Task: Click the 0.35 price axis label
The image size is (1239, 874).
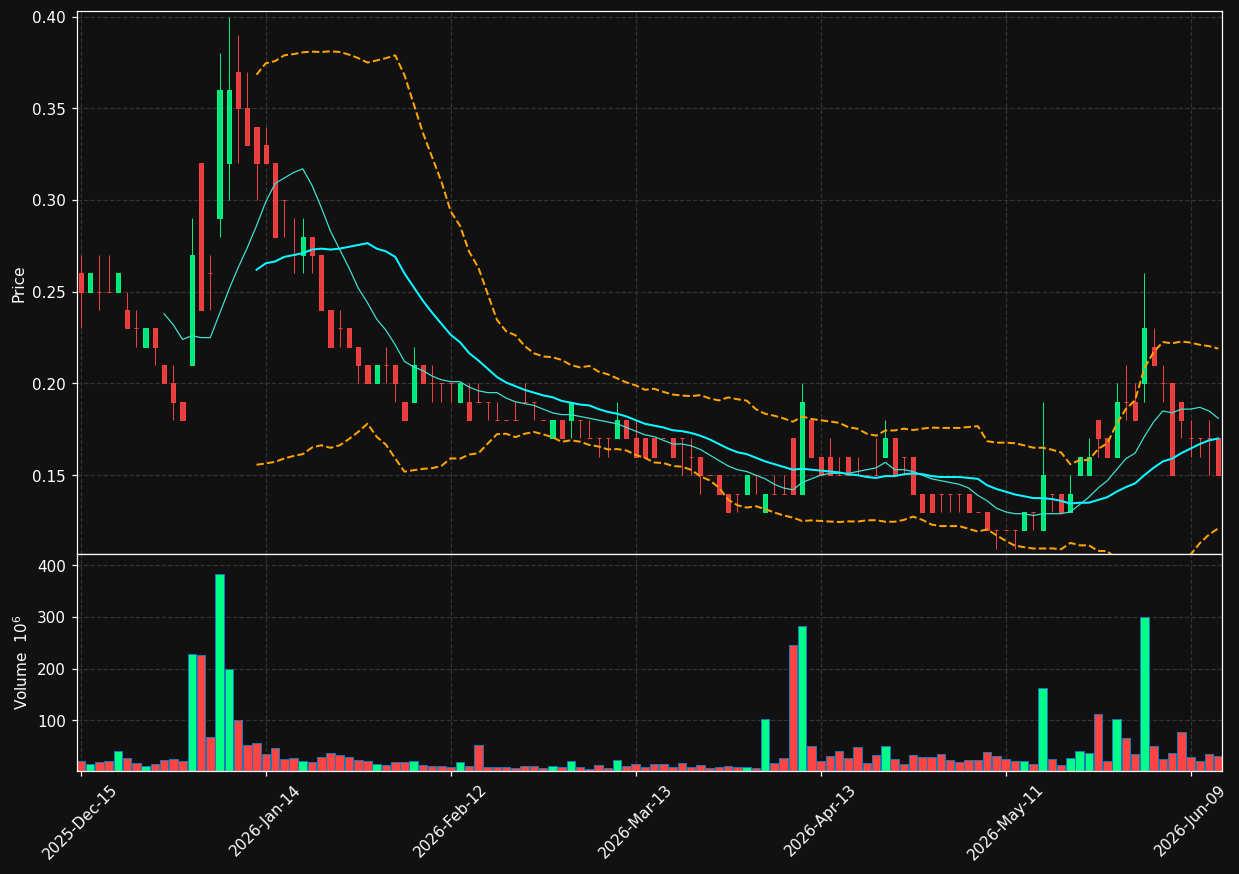Action: click(49, 109)
